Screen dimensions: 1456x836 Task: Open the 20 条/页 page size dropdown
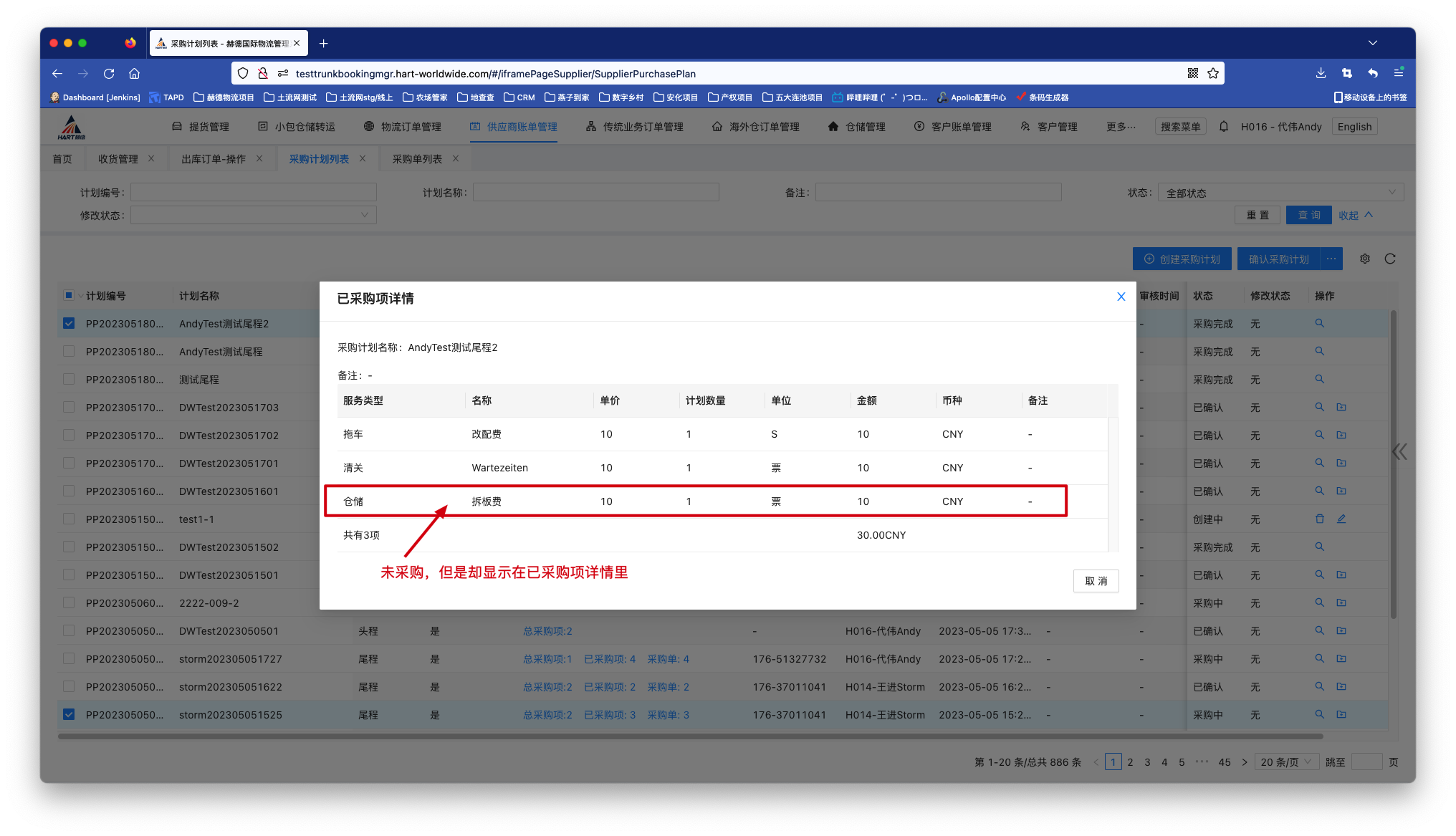[x=1286, y=761]
